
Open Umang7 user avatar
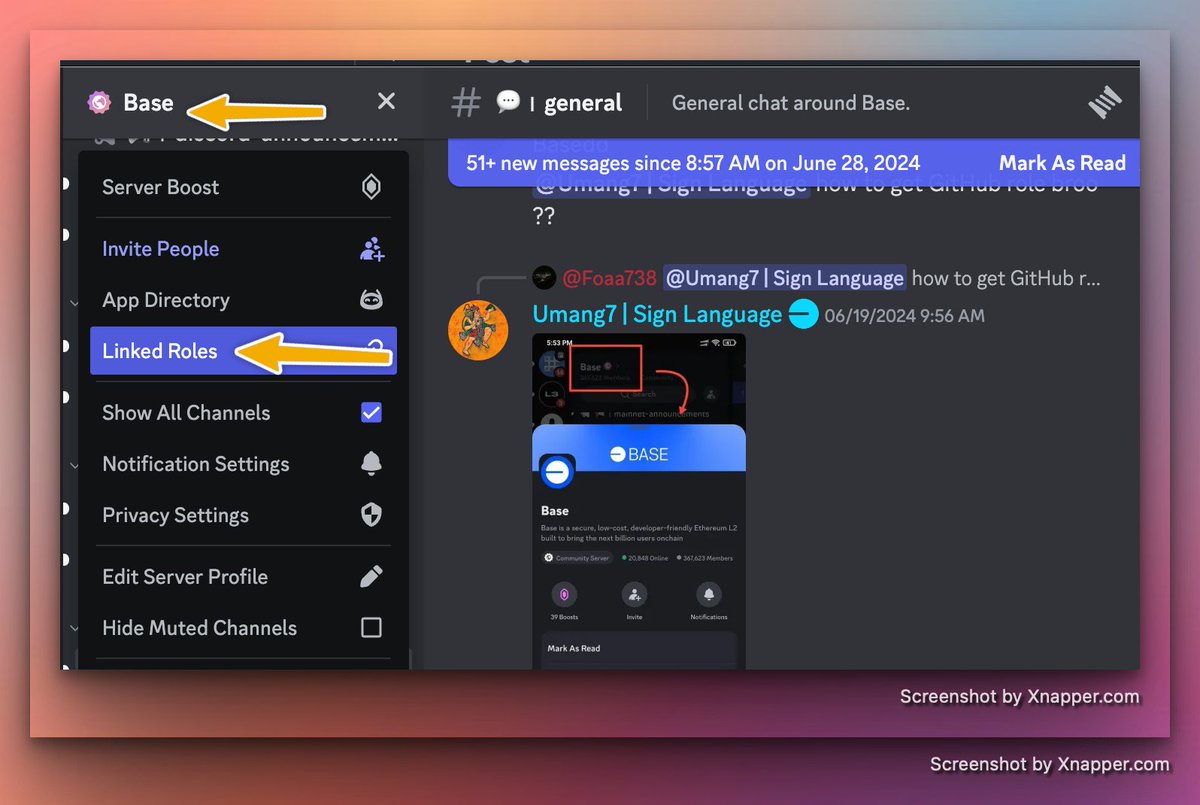[x=478, y=329]
